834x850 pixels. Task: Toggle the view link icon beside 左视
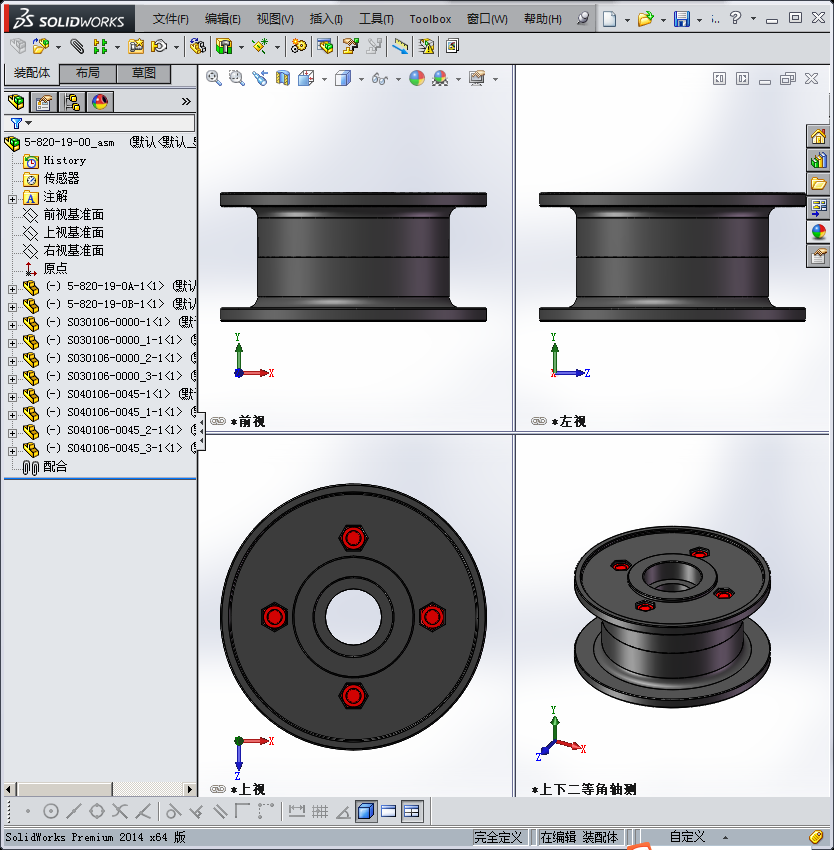pyautogui.click(x=539, y=421)
